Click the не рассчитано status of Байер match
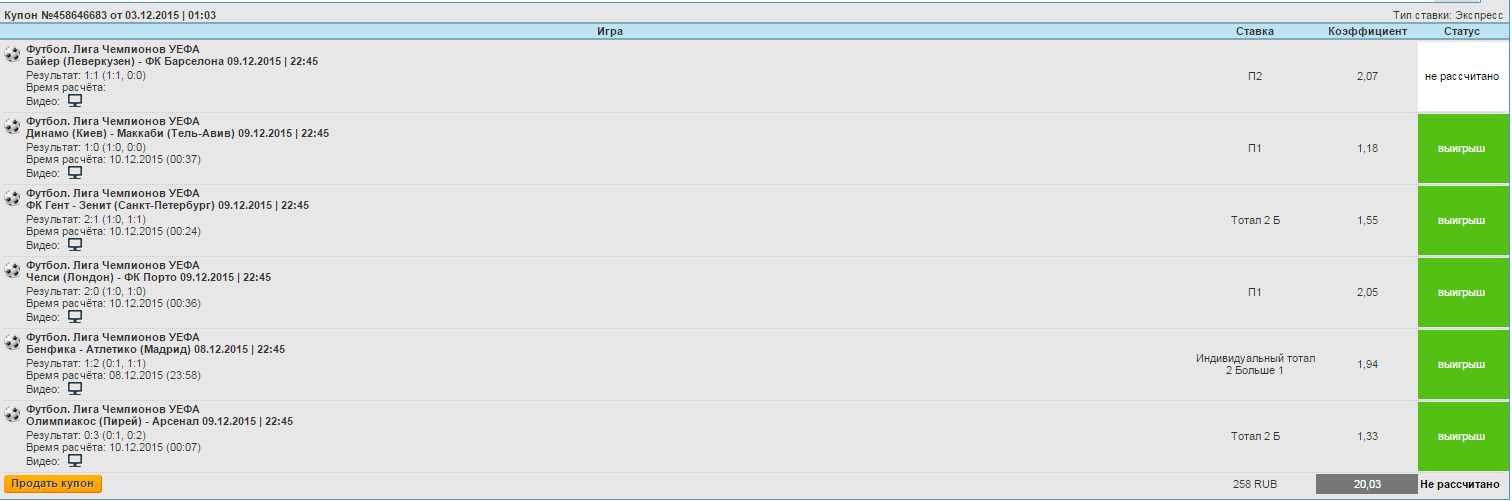 (1462, 76)
